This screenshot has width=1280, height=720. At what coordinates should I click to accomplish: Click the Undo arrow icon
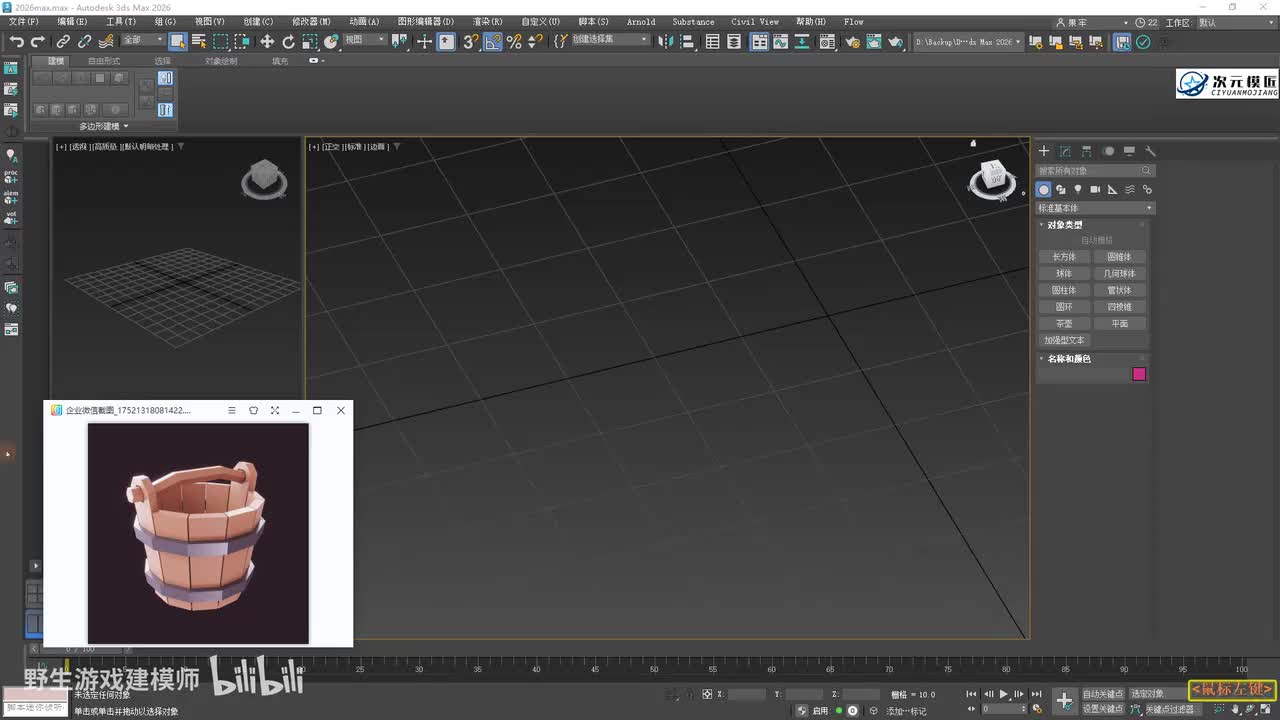[x=16, y=42]
